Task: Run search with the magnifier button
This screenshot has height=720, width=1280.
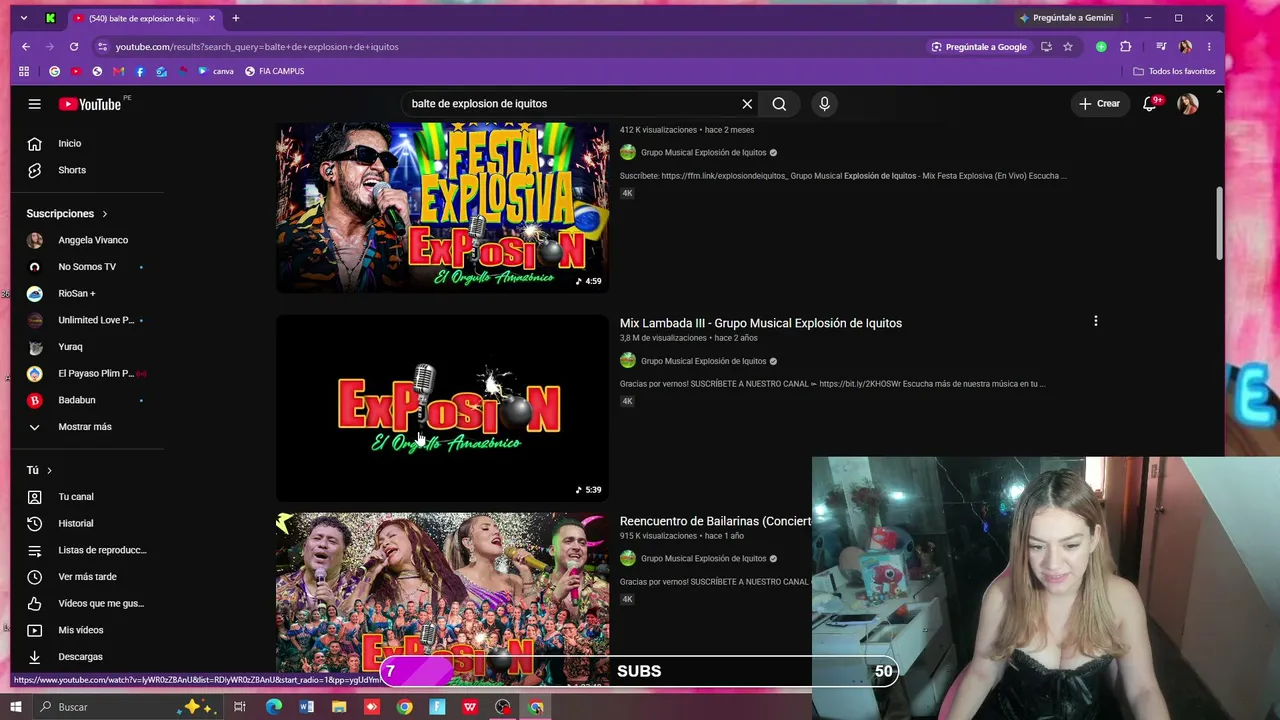Action: [x=779, y=104]
